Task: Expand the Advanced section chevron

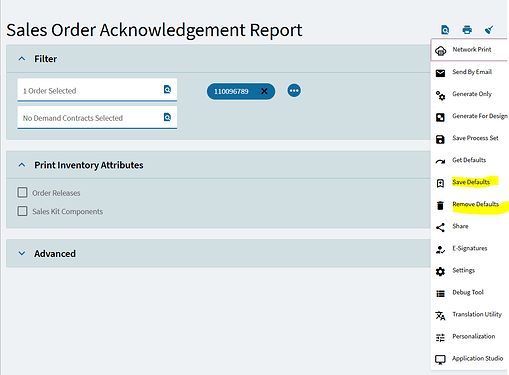Action: [x=22, y=253]
